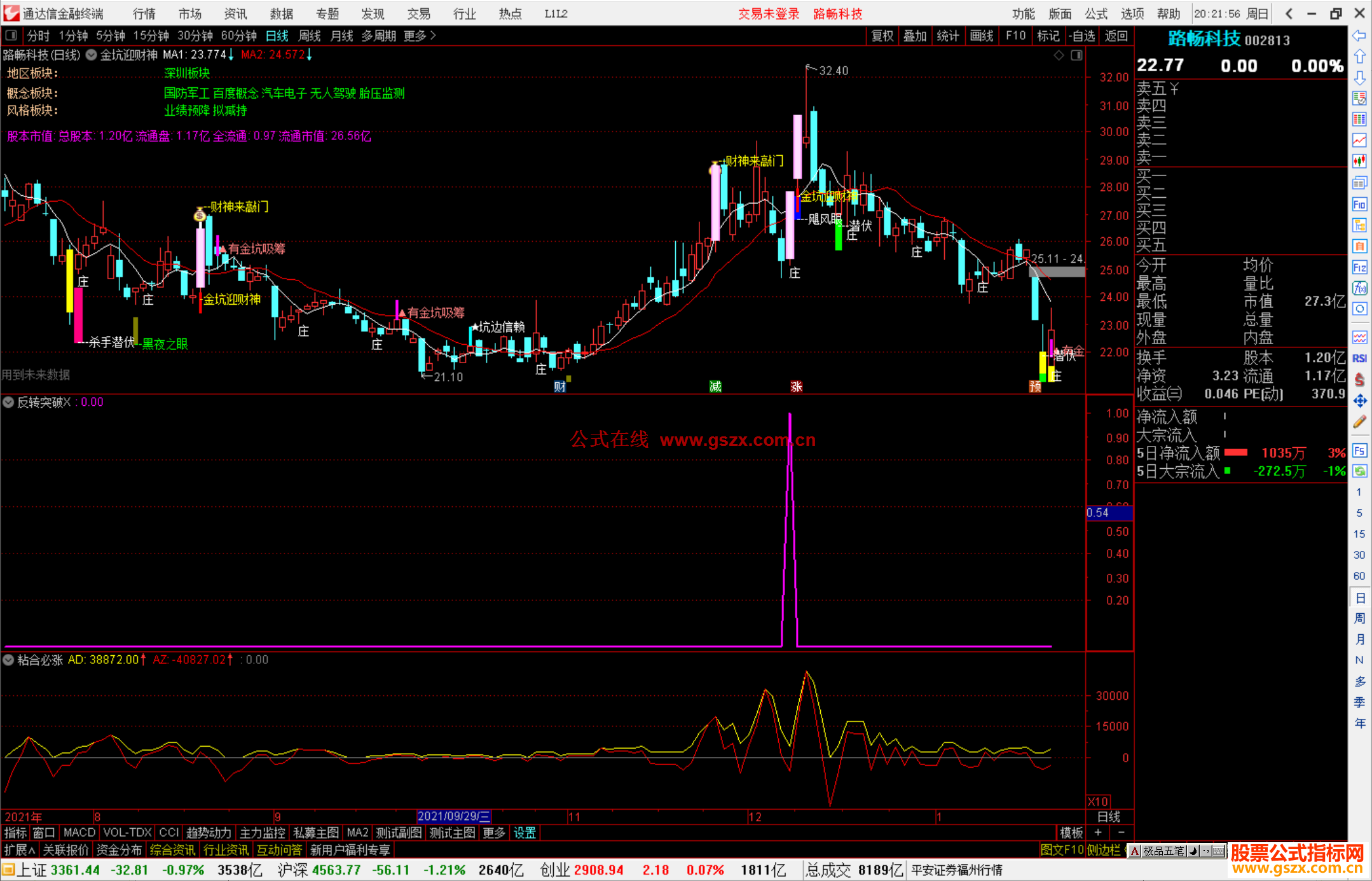1372x881 pixels.
Task: Open the watchlist icon with checkmark in sidebar
Action: coord(1359,99)
